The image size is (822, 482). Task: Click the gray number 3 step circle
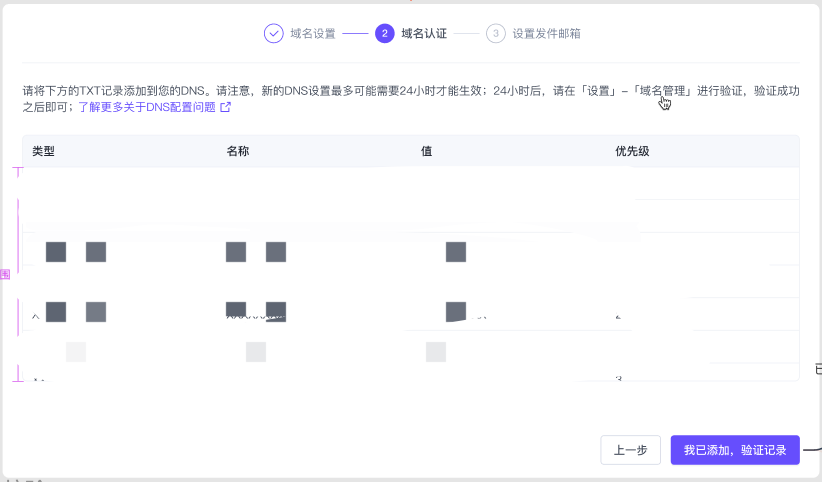pyautogui.click(x=496, y=34)
